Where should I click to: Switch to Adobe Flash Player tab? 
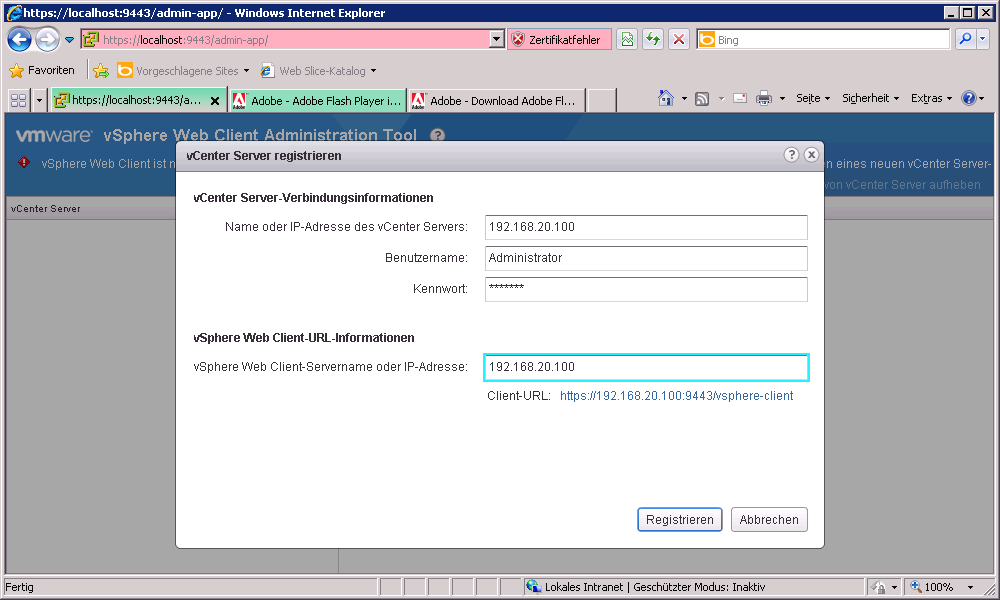click(318, 101)
